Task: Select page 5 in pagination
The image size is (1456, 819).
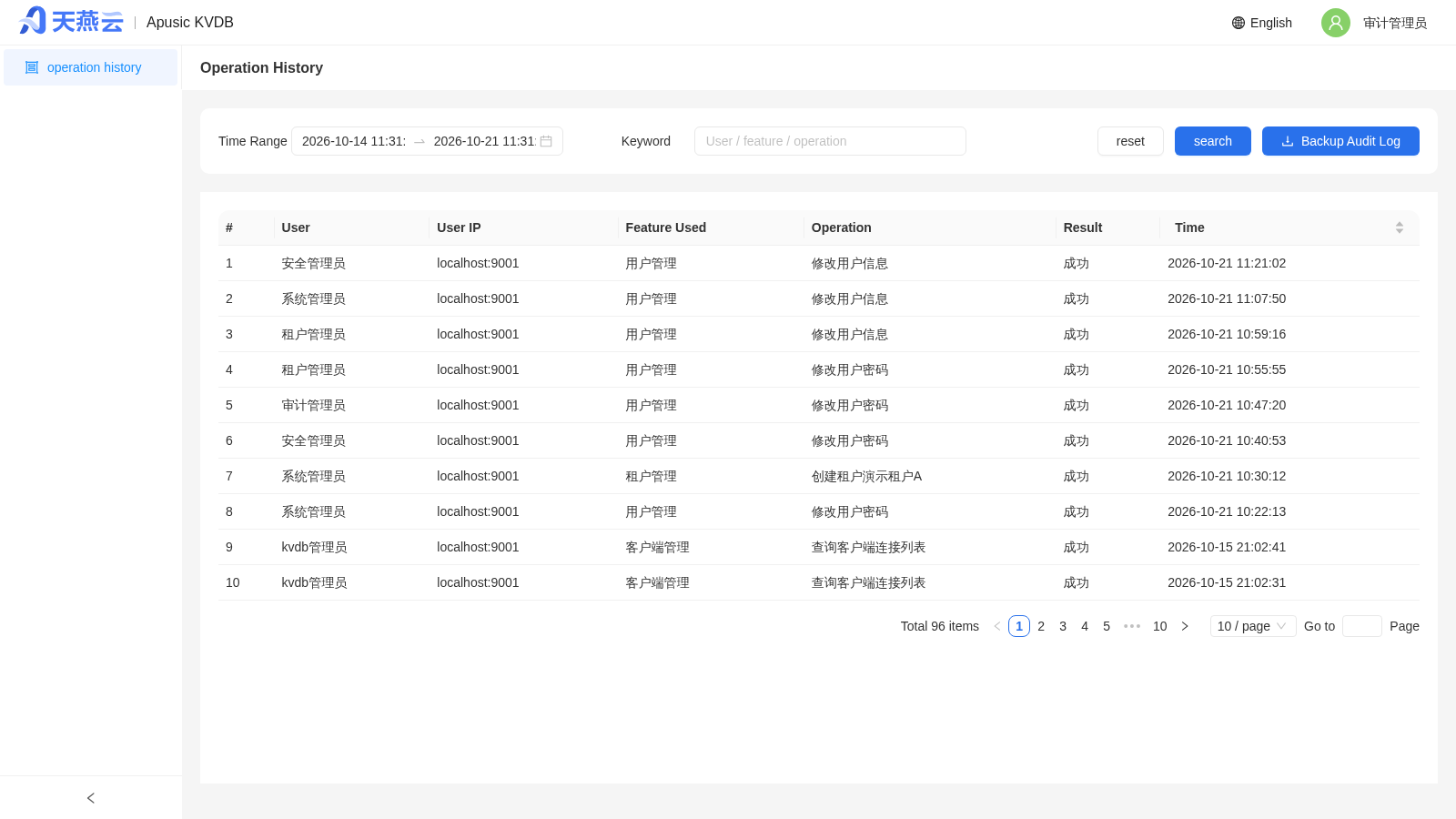Action: point(1107,626)
